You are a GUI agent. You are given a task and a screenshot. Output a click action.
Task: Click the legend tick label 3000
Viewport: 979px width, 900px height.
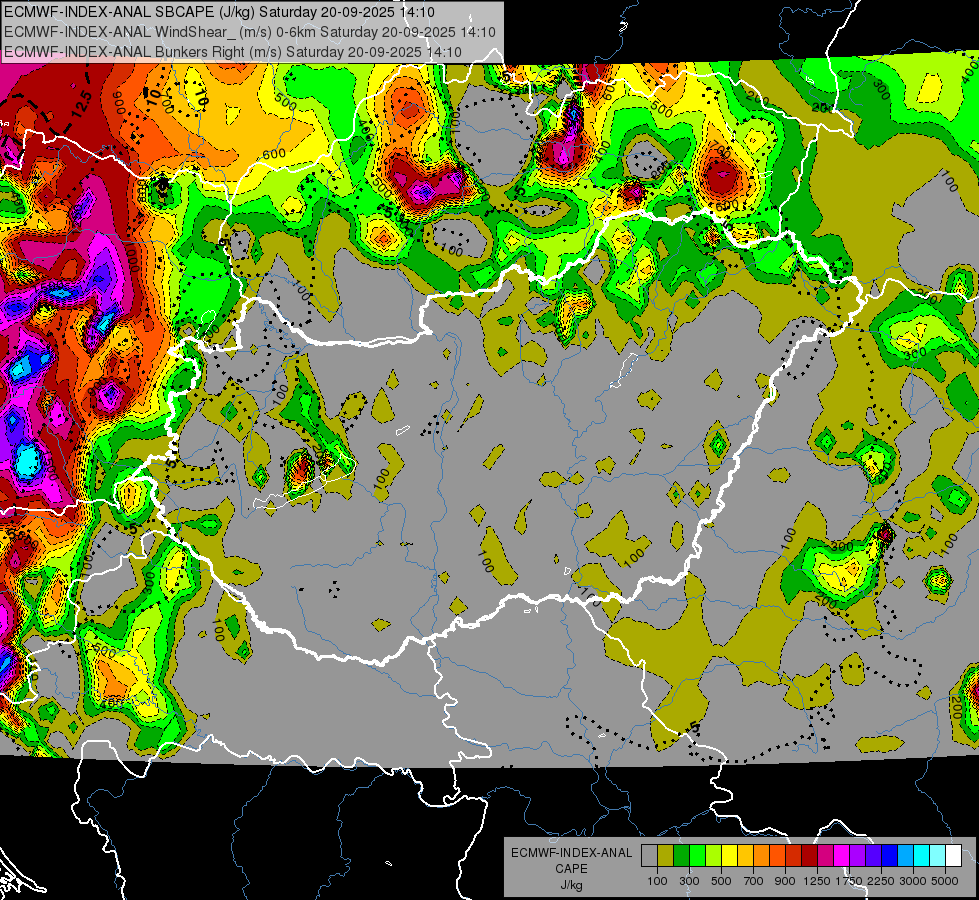[913, 881]
